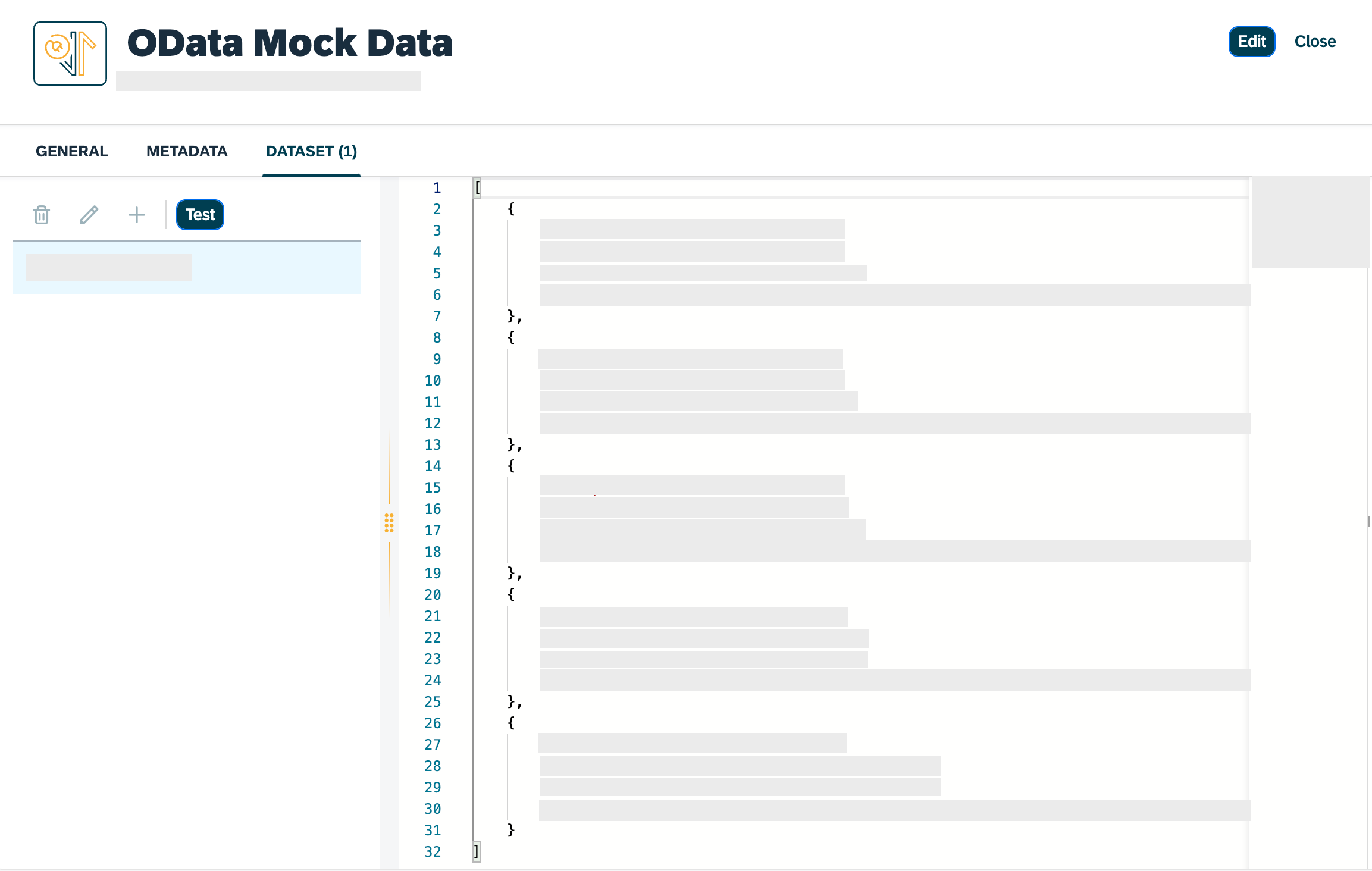
Task: Click the edit (pencil) icon
Action: click(x=89, y=214)
